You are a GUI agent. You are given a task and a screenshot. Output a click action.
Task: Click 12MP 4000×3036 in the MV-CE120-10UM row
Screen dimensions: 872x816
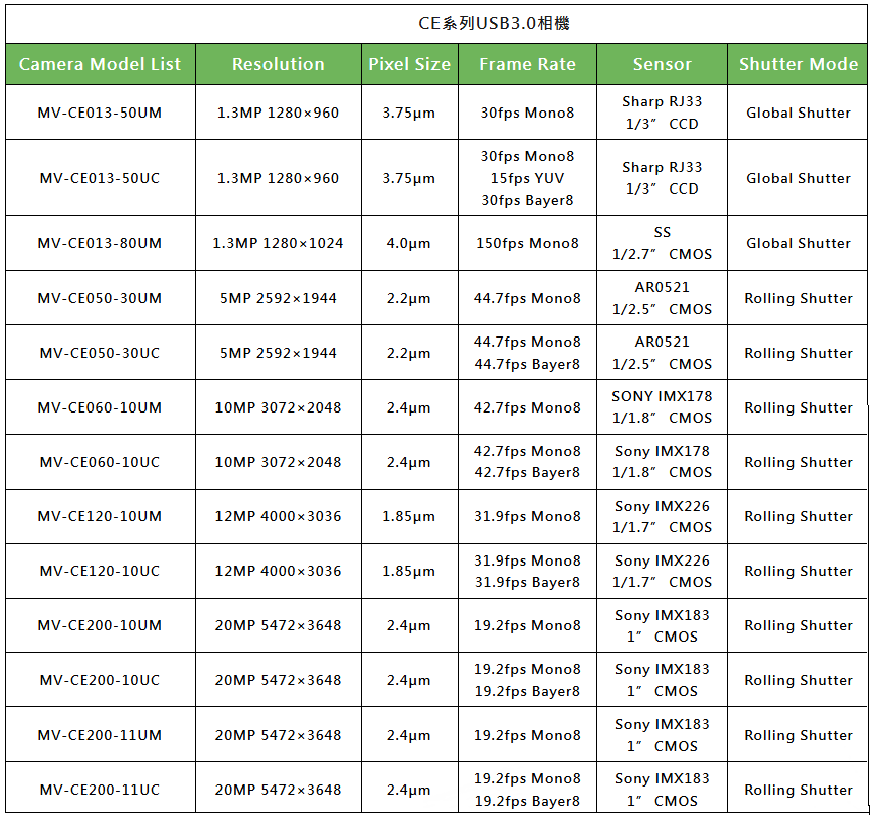pyautogui.click(x=278, y=516)
